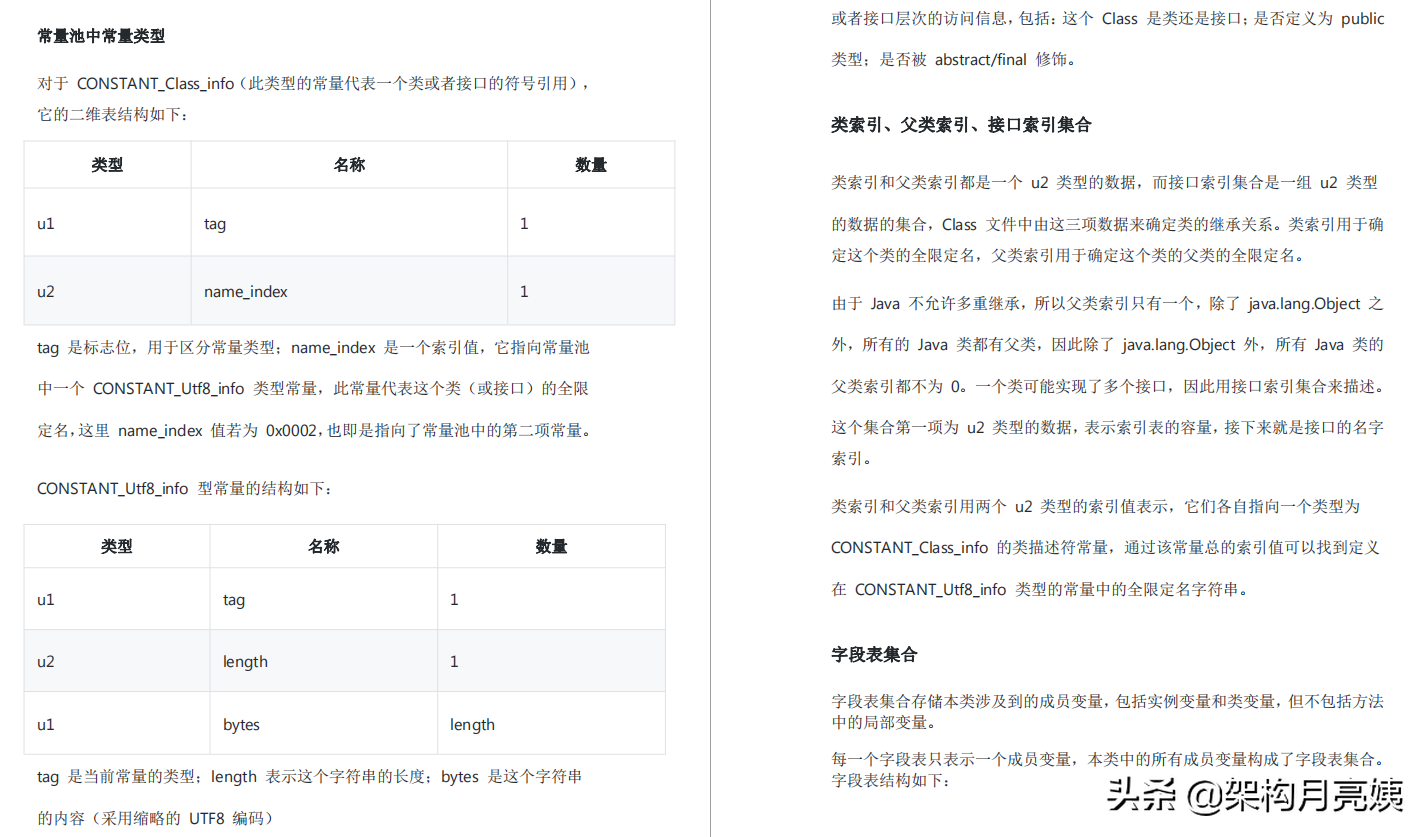
Task: Click u2 in the length row
Action: (46, 662)
